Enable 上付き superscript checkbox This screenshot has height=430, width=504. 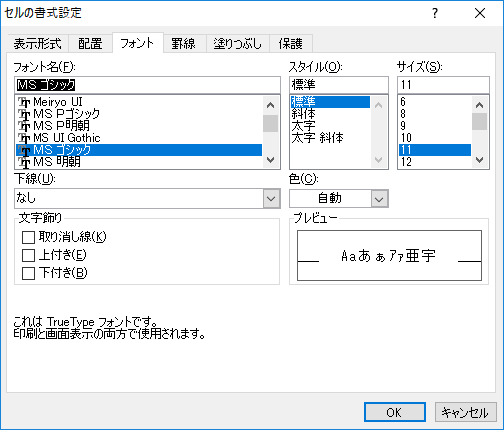point(28,255)
